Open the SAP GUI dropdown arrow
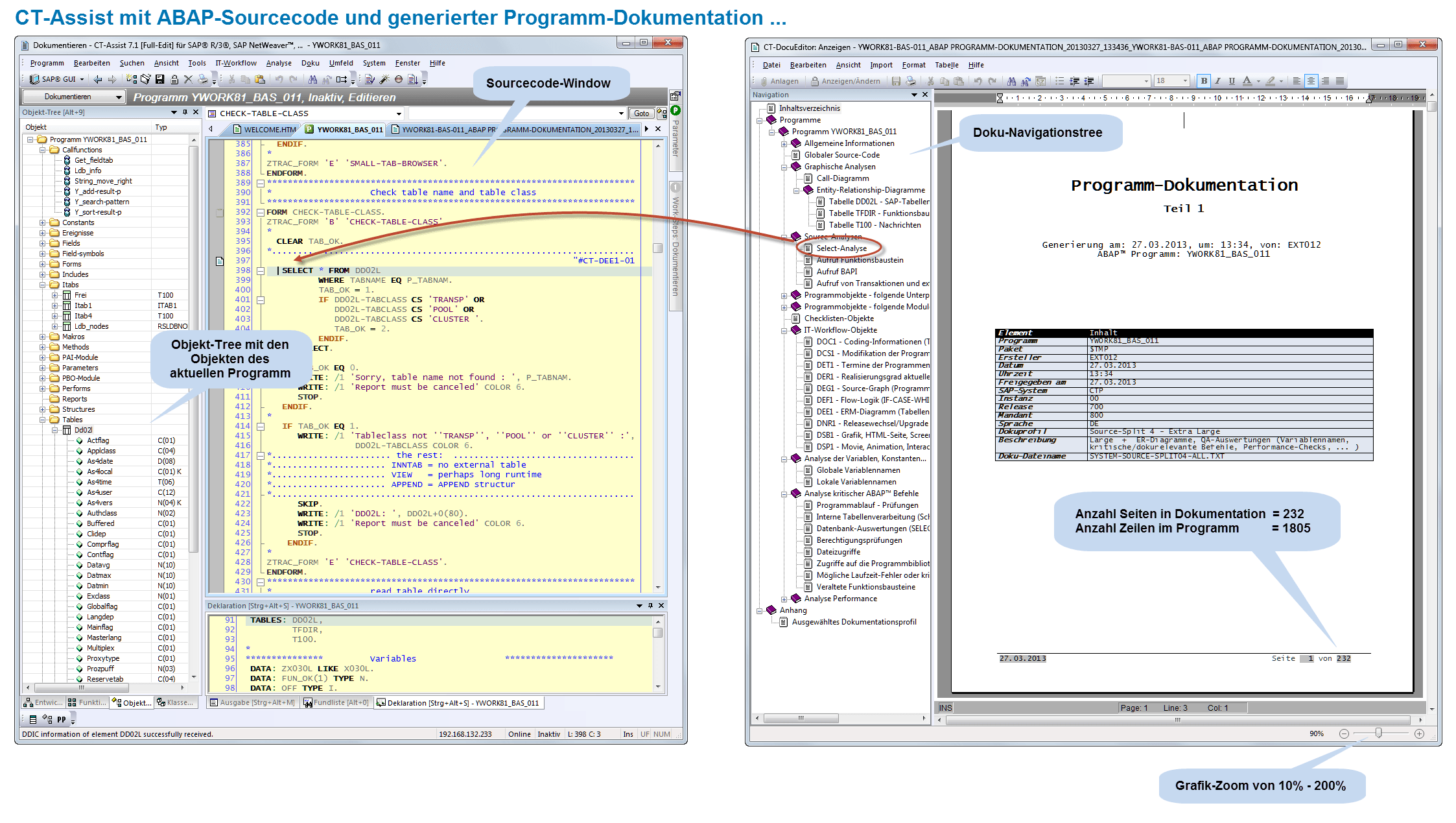 82,79
